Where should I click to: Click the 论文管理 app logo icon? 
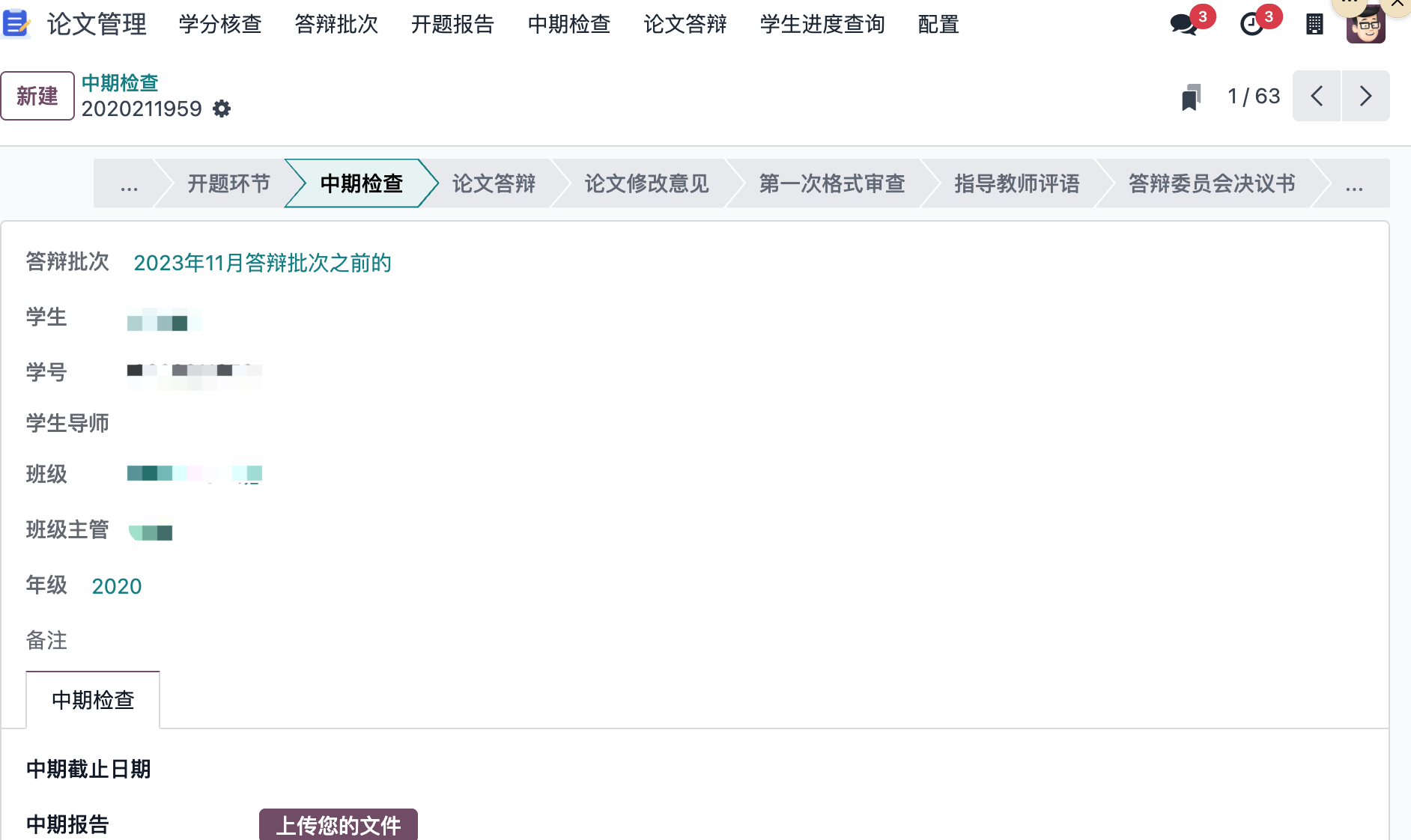coord(16,24)
